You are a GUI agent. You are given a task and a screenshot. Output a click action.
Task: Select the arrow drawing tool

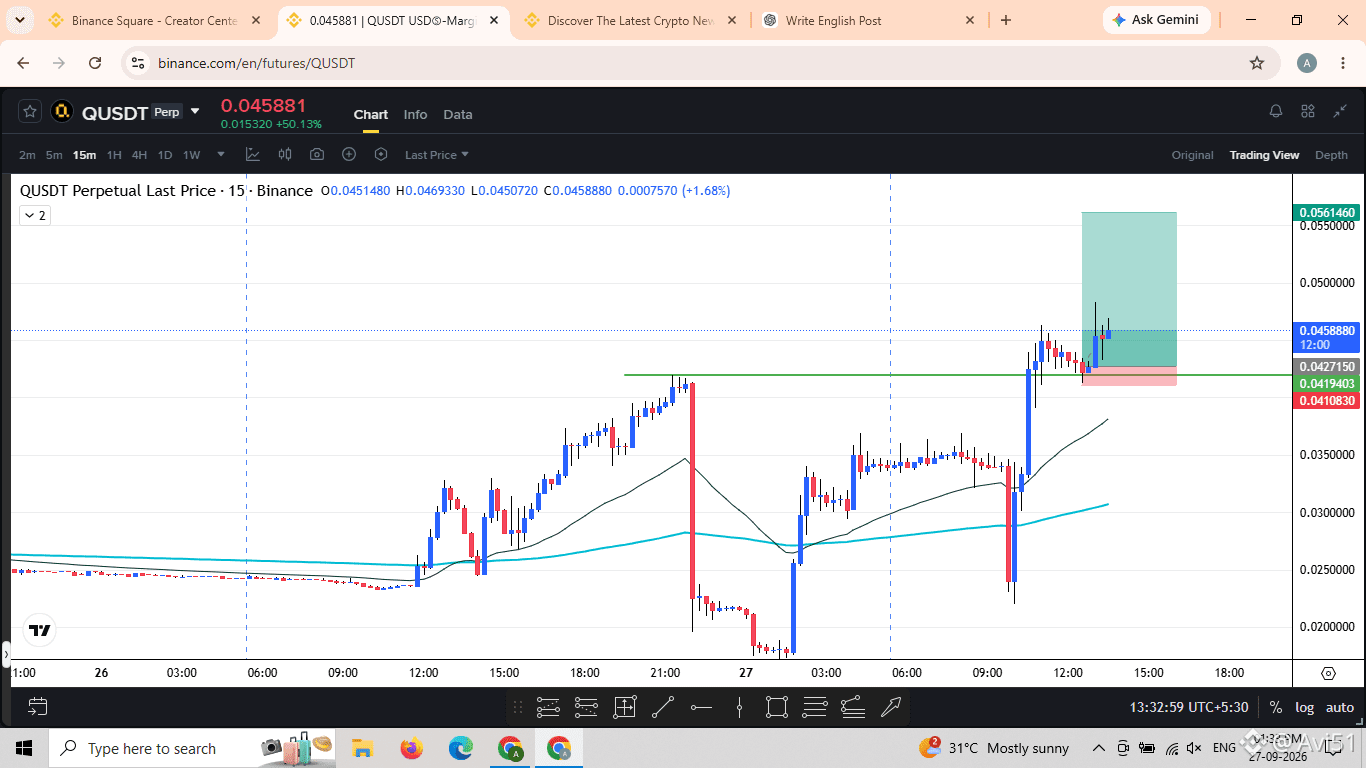(891, 708)
